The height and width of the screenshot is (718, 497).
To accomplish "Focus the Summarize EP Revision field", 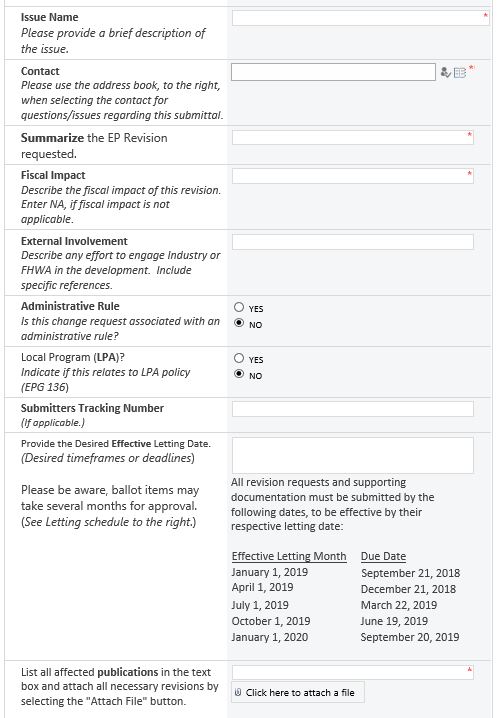I will [x=353, y=137].
